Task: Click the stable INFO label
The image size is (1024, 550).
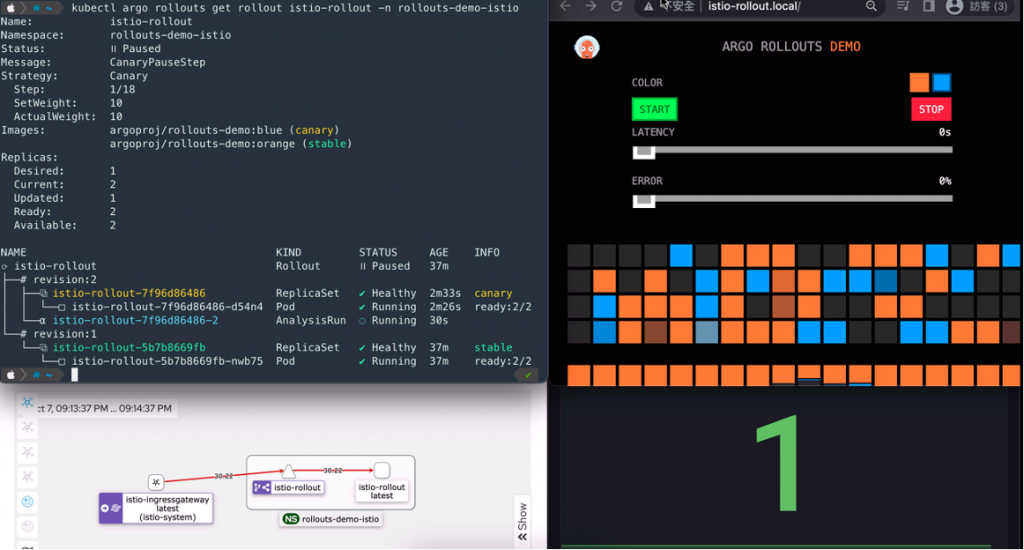Action: click(x=493, y=348)
